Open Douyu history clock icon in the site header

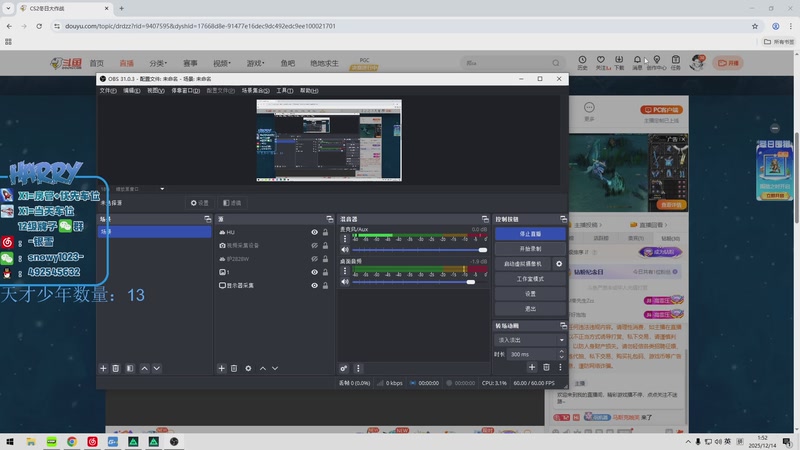pyautogui.click(x=582, y=62)
